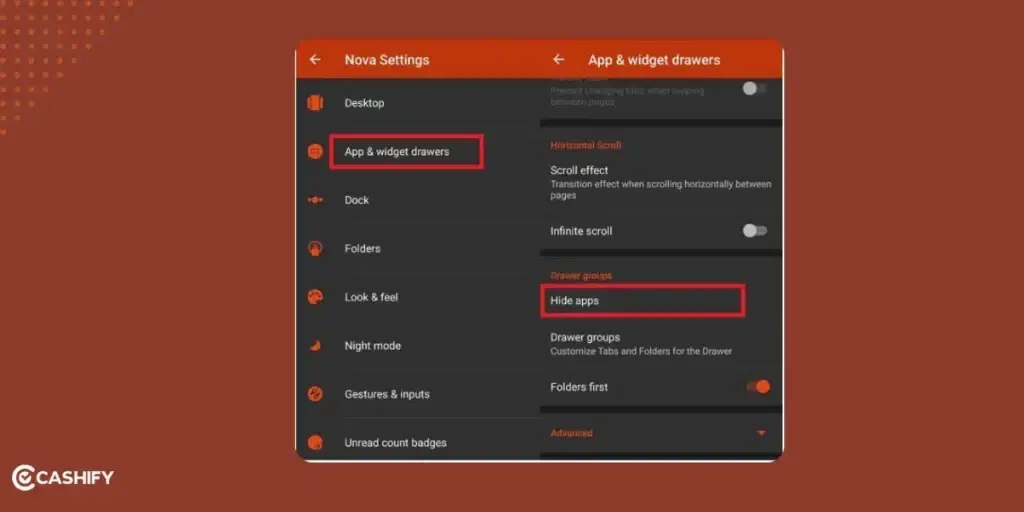Screen dimensions: 1024x512
Task: Tap back arrow beside App & widget drawers title
Action: tap(558, 59)
